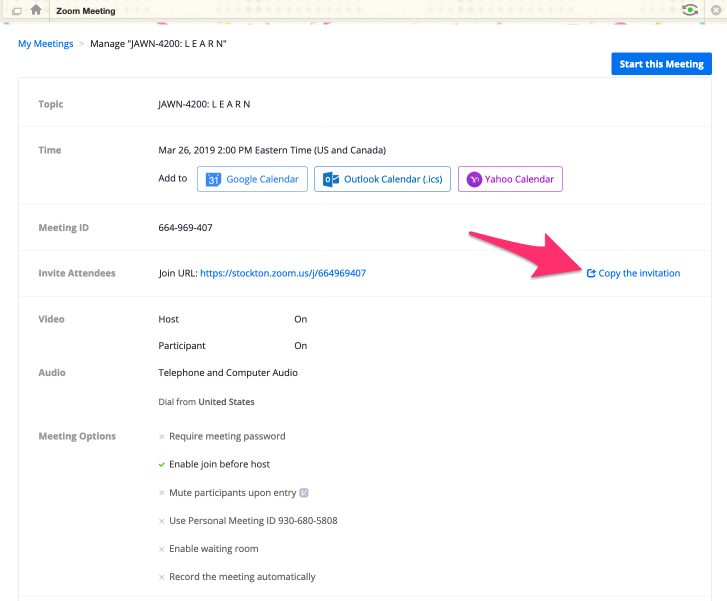Close the Zoom Meeting panel with X icon
The width and height of the screenshot is (727, 601).
(716, 10)
